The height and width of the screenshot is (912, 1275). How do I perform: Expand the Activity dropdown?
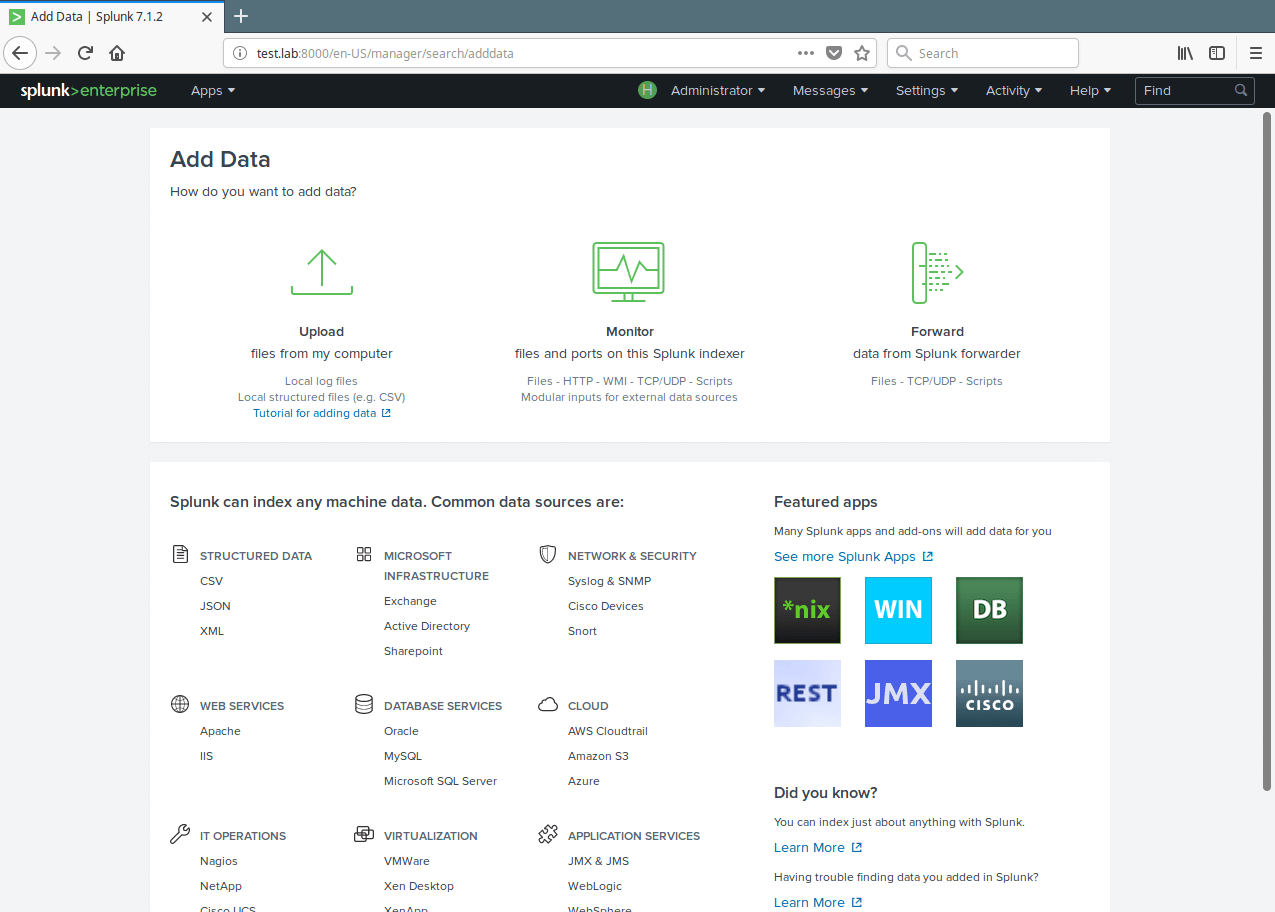tap(1013, 90)
